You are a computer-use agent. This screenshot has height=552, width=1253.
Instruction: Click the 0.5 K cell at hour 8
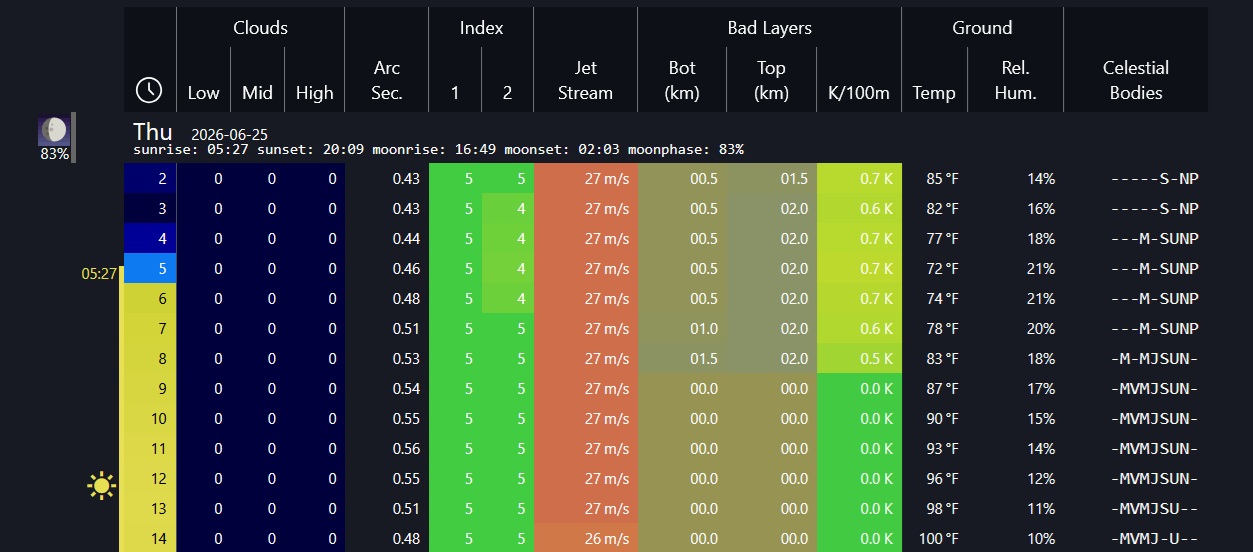coord(859,359)
